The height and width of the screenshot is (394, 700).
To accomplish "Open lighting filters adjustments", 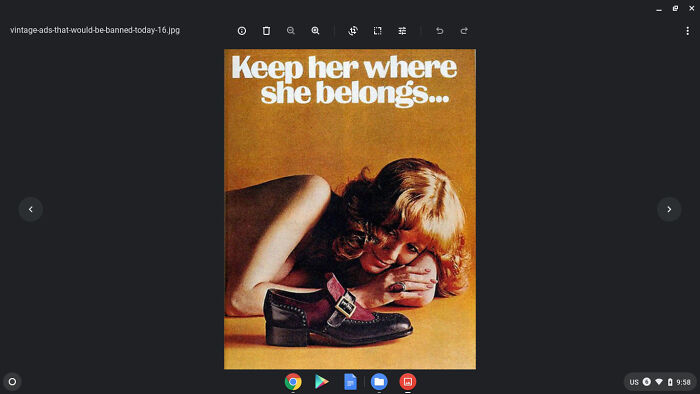I will pyautogui.click(x=402, y=31).
